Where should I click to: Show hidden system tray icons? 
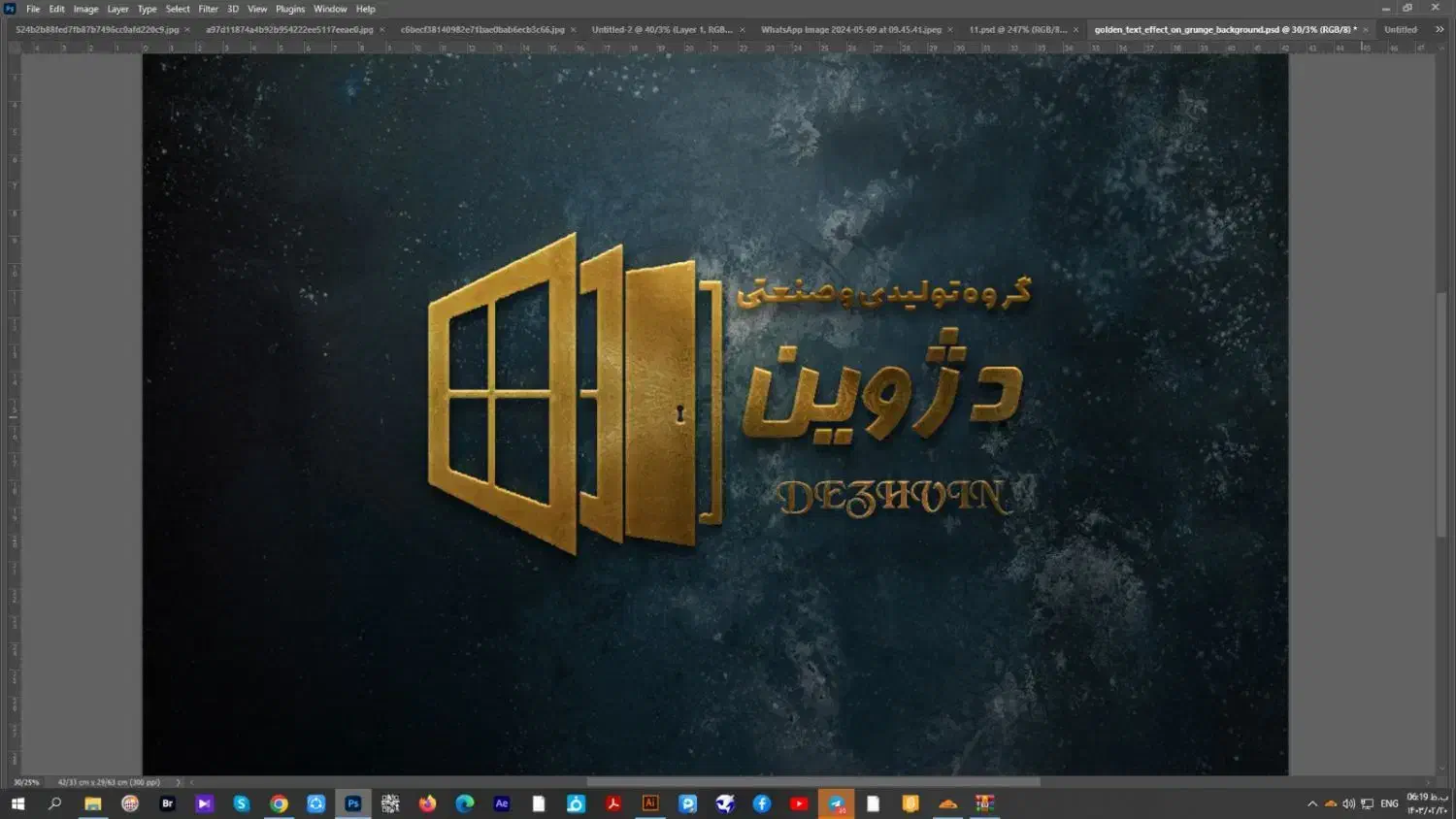point(1312,803)
